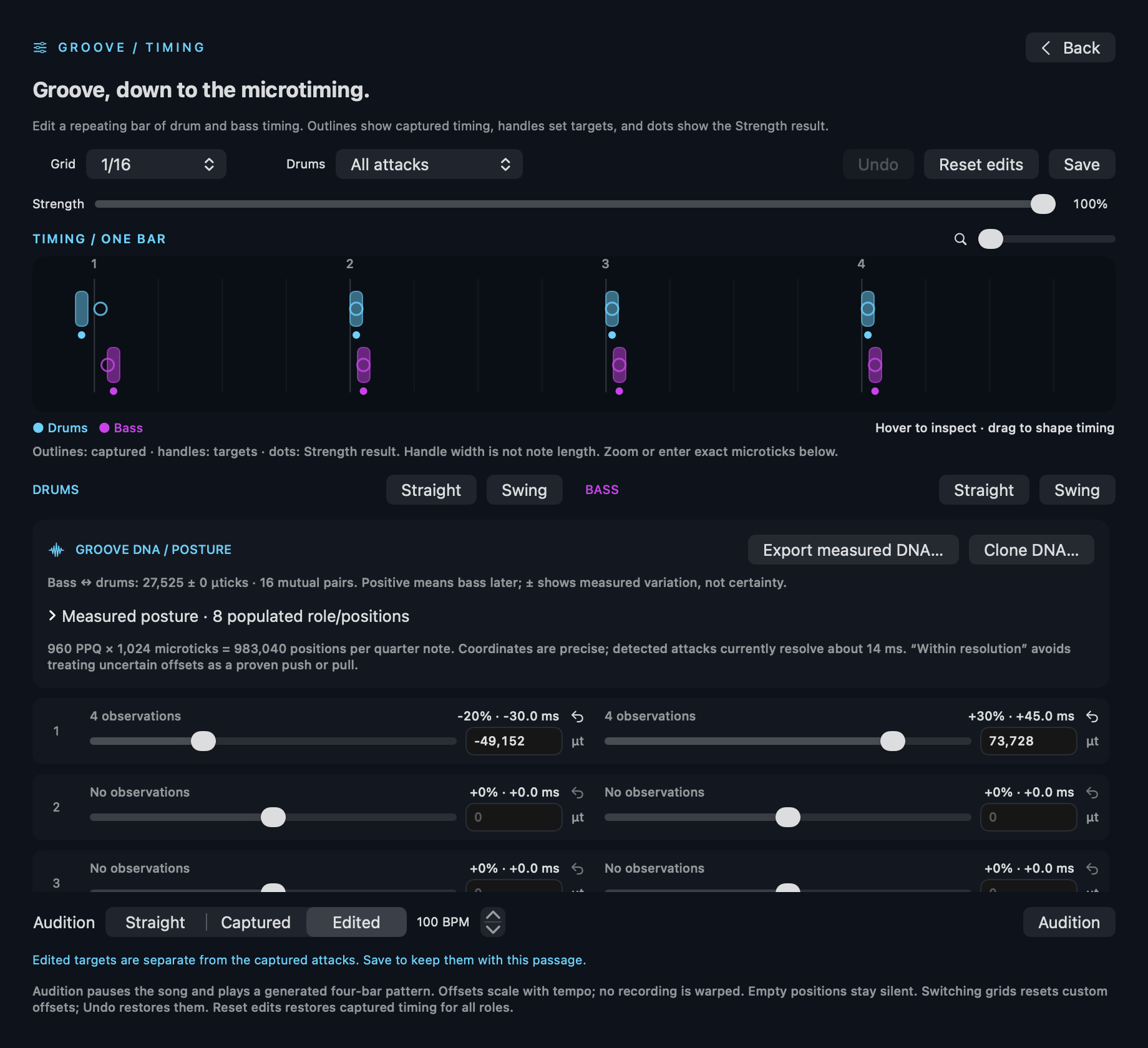Click row 2 drums offset slider
Viewport: 1148px width, 1048px height.
273,817
